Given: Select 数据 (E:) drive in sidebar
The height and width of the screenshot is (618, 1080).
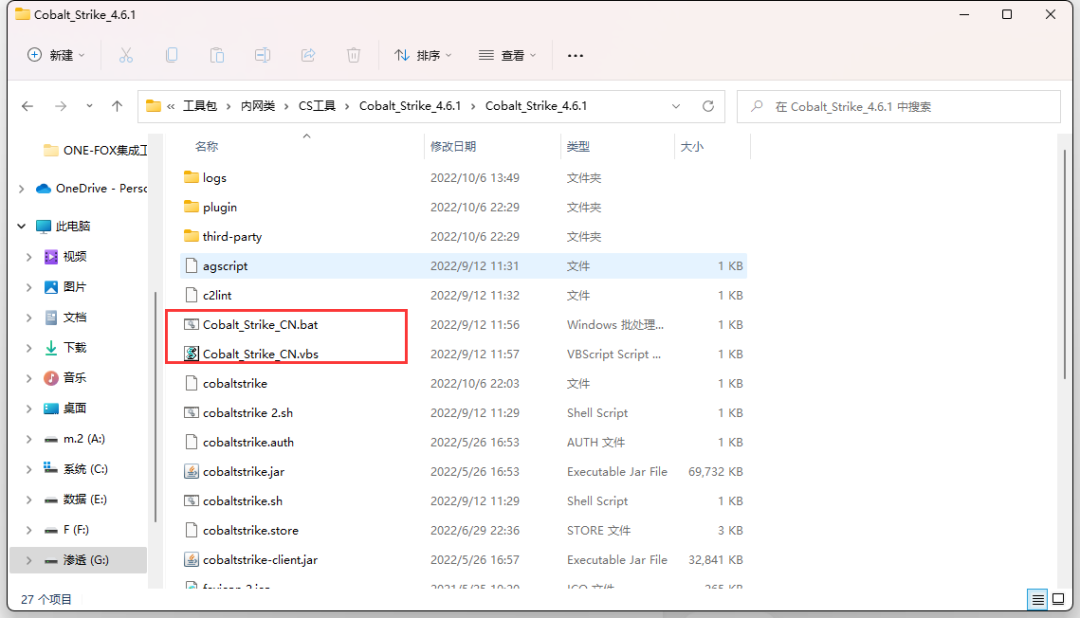Looking at the screenshot, I should click(76, 499).
